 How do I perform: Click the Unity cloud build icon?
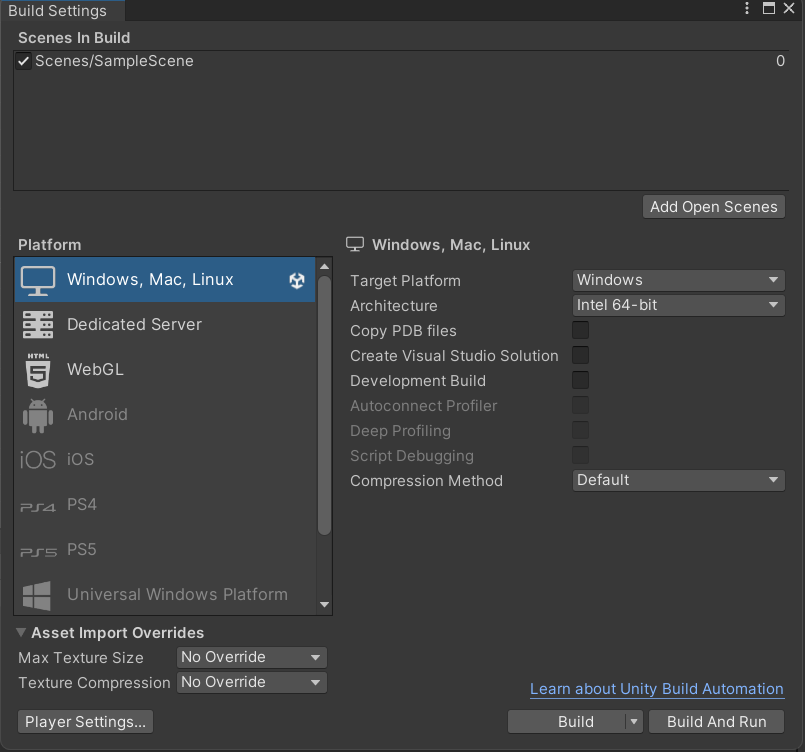[296, 282]
